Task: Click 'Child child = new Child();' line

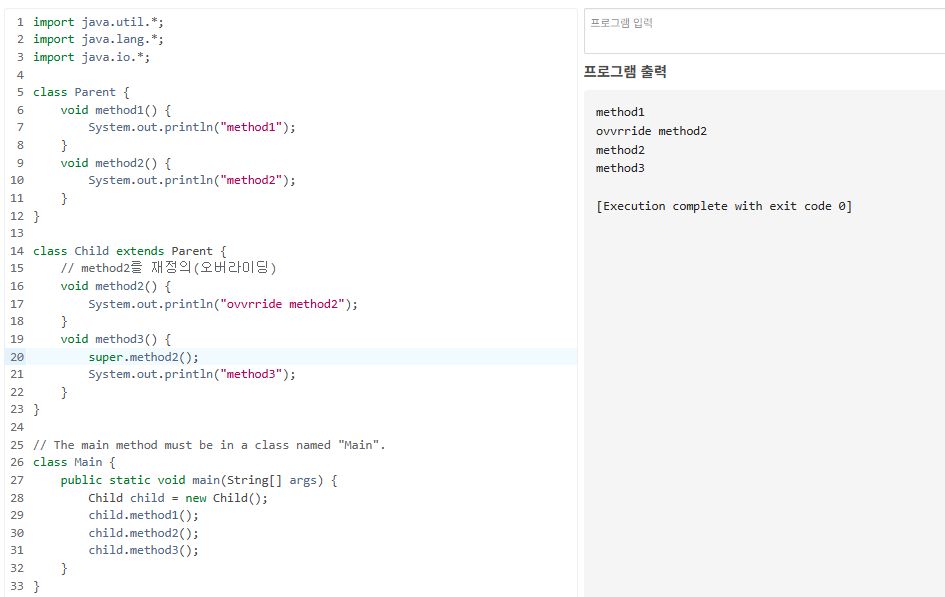Action: tap(178, 498)
